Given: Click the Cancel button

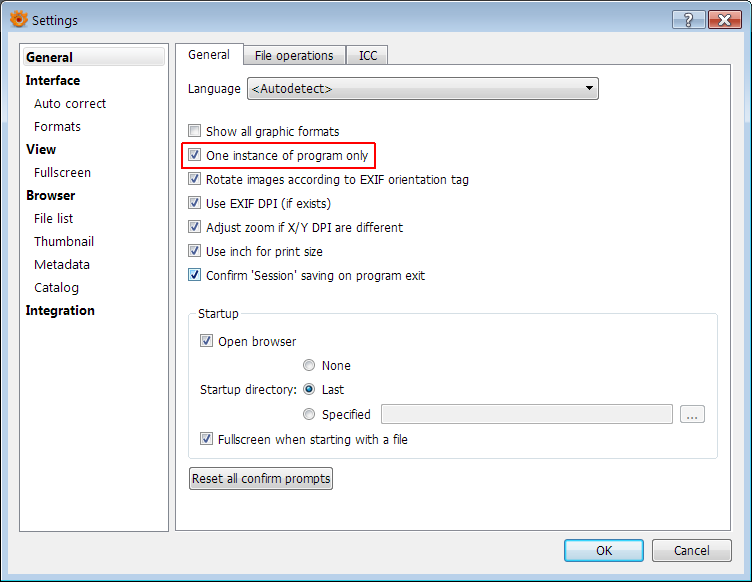Looking at the screenshot, I should coord(691,550).
